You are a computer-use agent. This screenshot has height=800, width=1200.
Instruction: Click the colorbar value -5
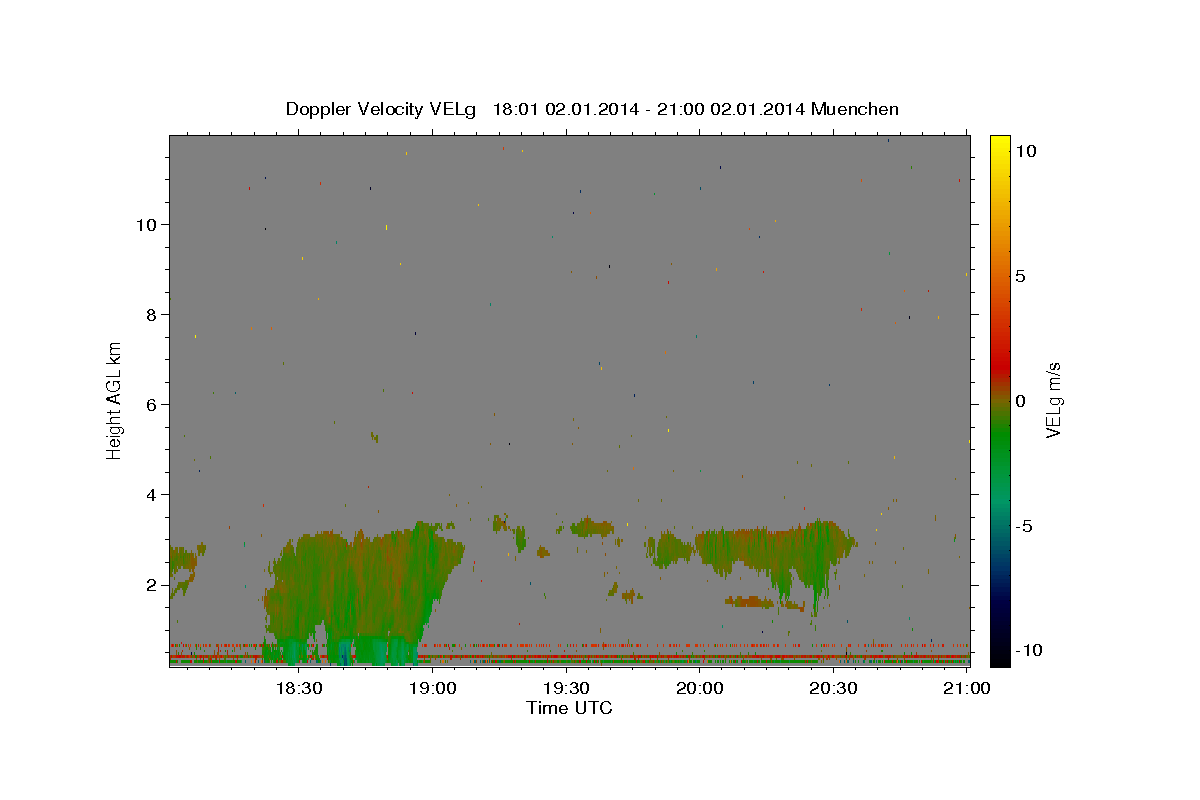point(1024,526)
